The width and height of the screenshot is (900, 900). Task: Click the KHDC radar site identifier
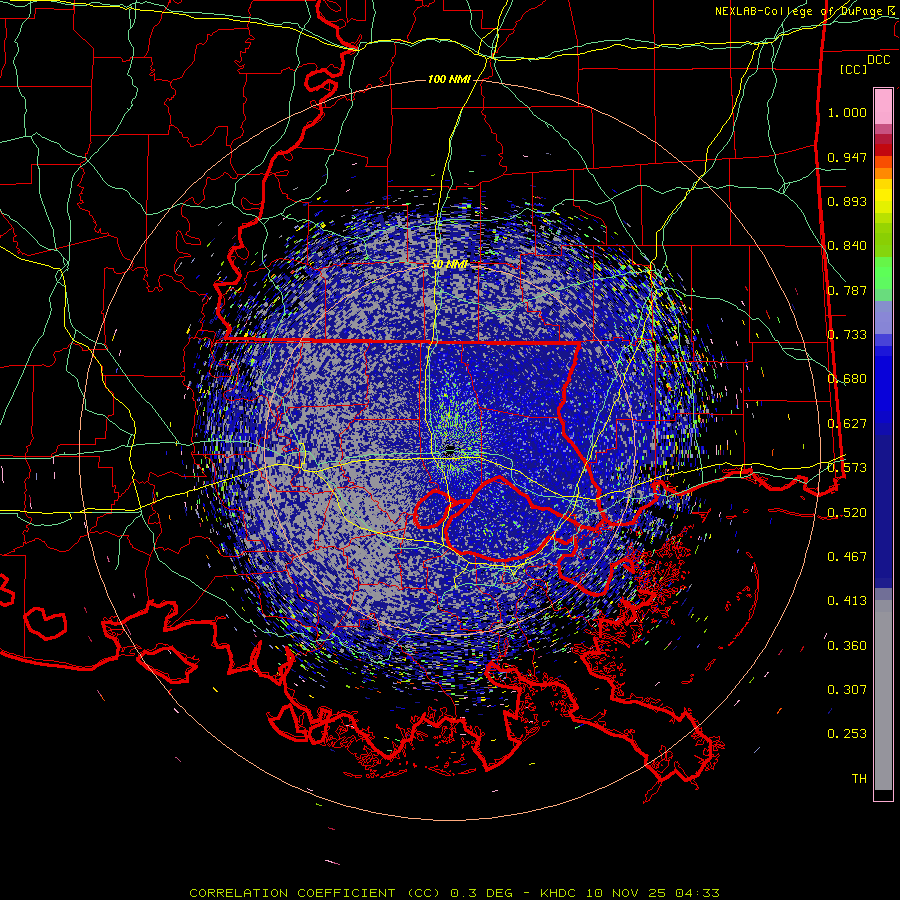[560, 893]
